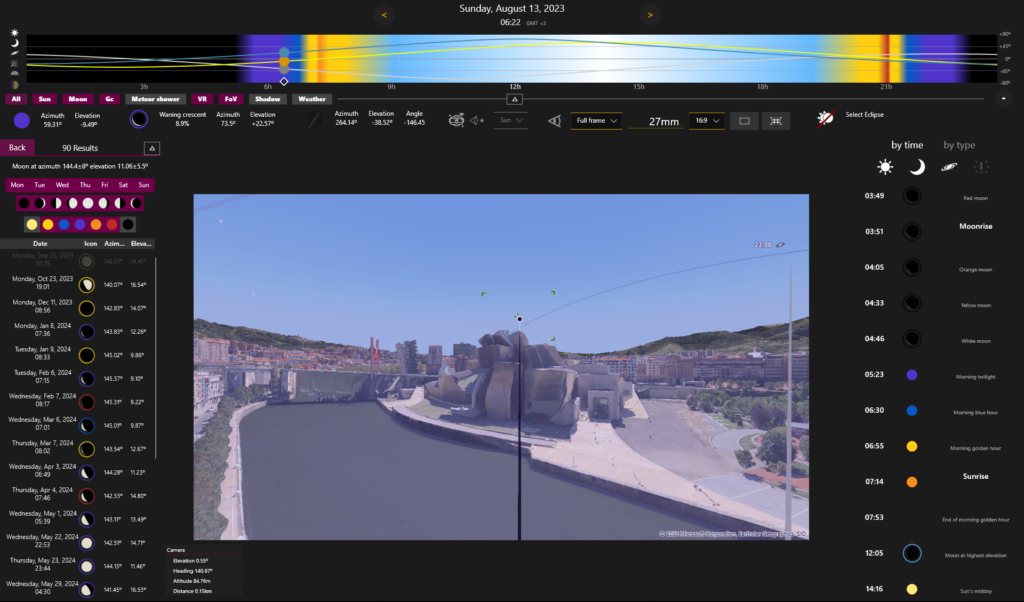The height and width of the screenshot is (602, 1024).
Task: Collapse the 90 Results panel arrow
Action: pos(152,148)
